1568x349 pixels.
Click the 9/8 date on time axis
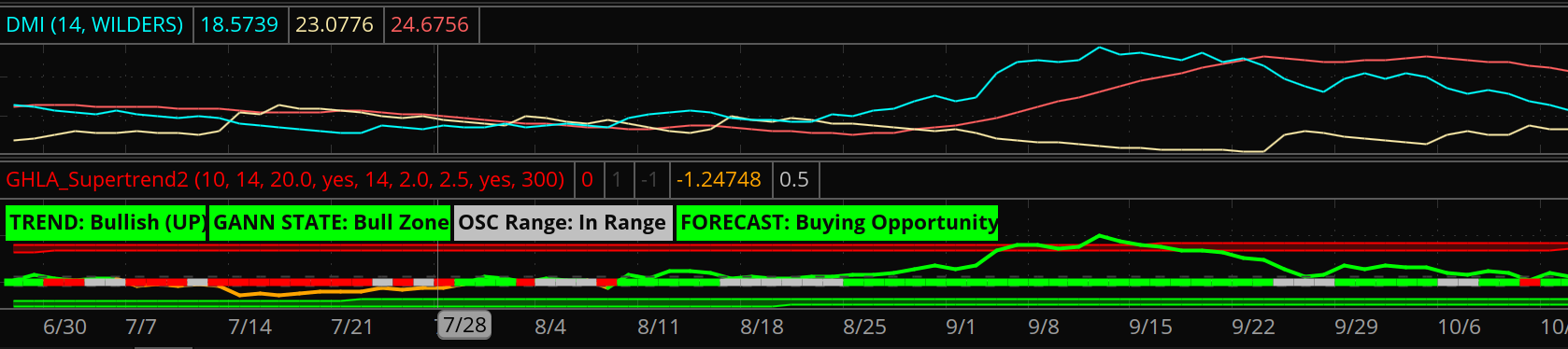coord(1044,327)
